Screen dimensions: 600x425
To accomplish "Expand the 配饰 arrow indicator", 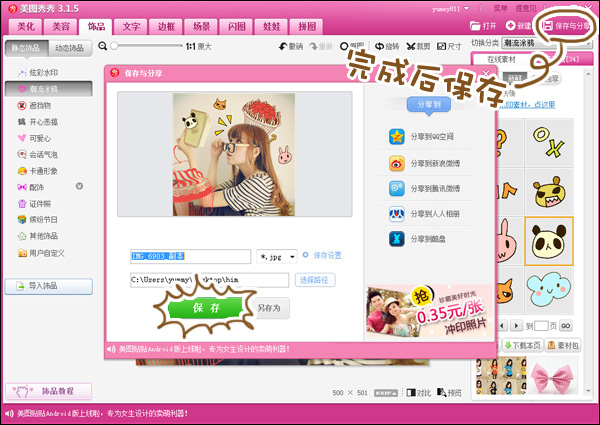I will click(x=79, y=186).
